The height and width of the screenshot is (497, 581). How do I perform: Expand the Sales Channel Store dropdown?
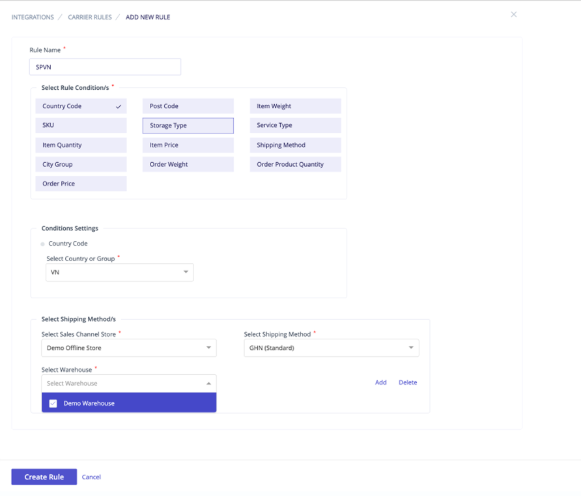[129, 348]
